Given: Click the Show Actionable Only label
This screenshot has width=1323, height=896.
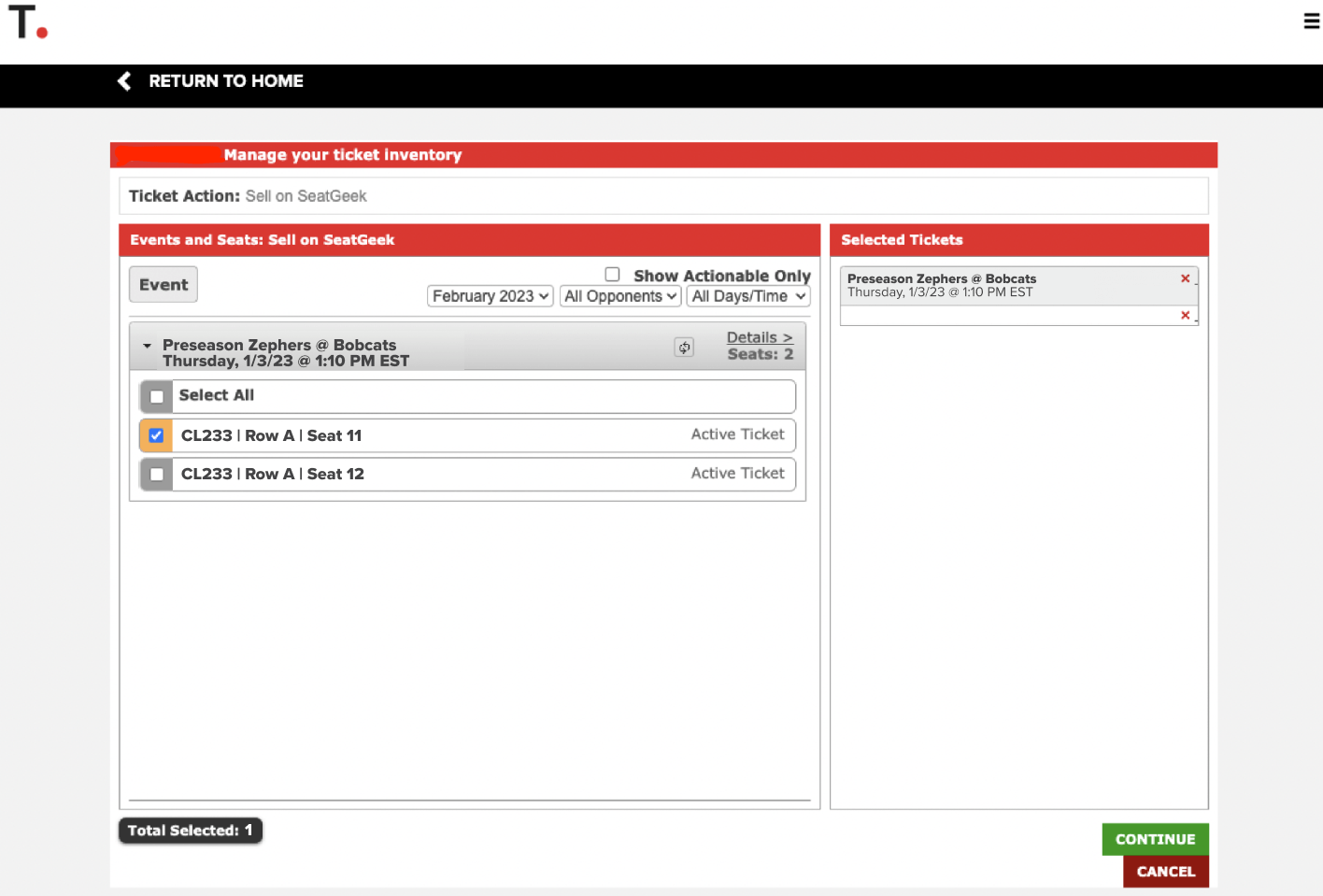Looking at the screenshot, I should (722, 276).
